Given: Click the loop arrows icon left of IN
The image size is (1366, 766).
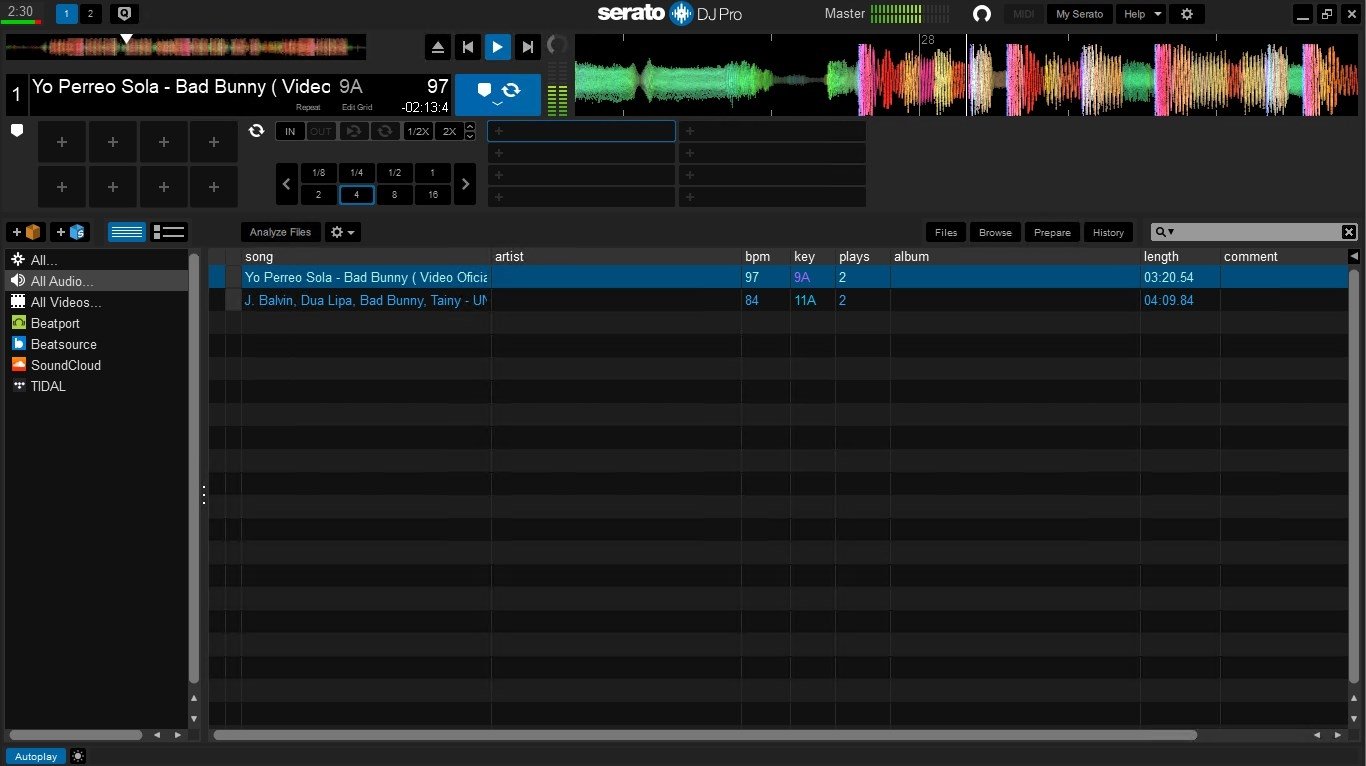Looking at the screenshot, I should [x=257, y=131].
